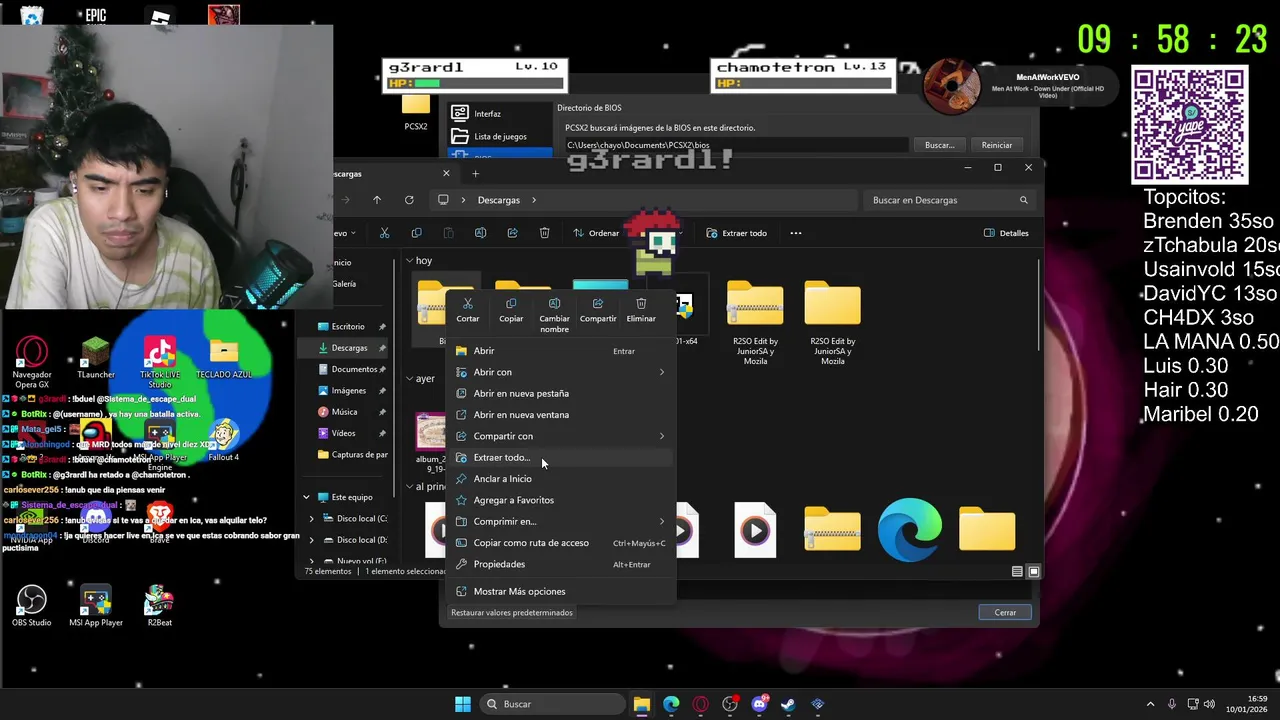The height and width of the screenshot is (720, 1280).
Task: Refresh the Descargas folder view
Action: click(x=409, y=200)
